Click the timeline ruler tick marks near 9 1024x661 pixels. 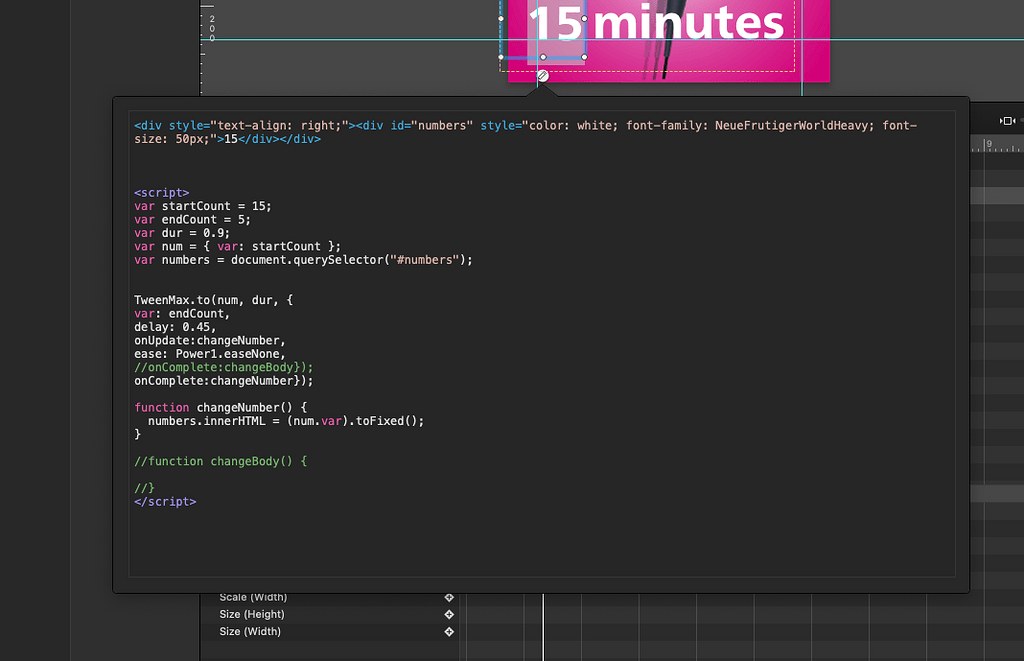(990, 146)
